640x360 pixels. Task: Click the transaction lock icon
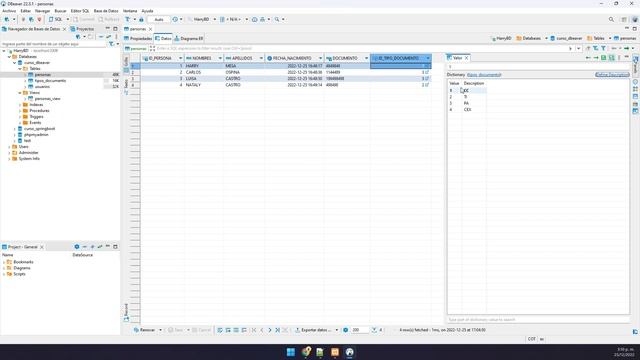141,19
